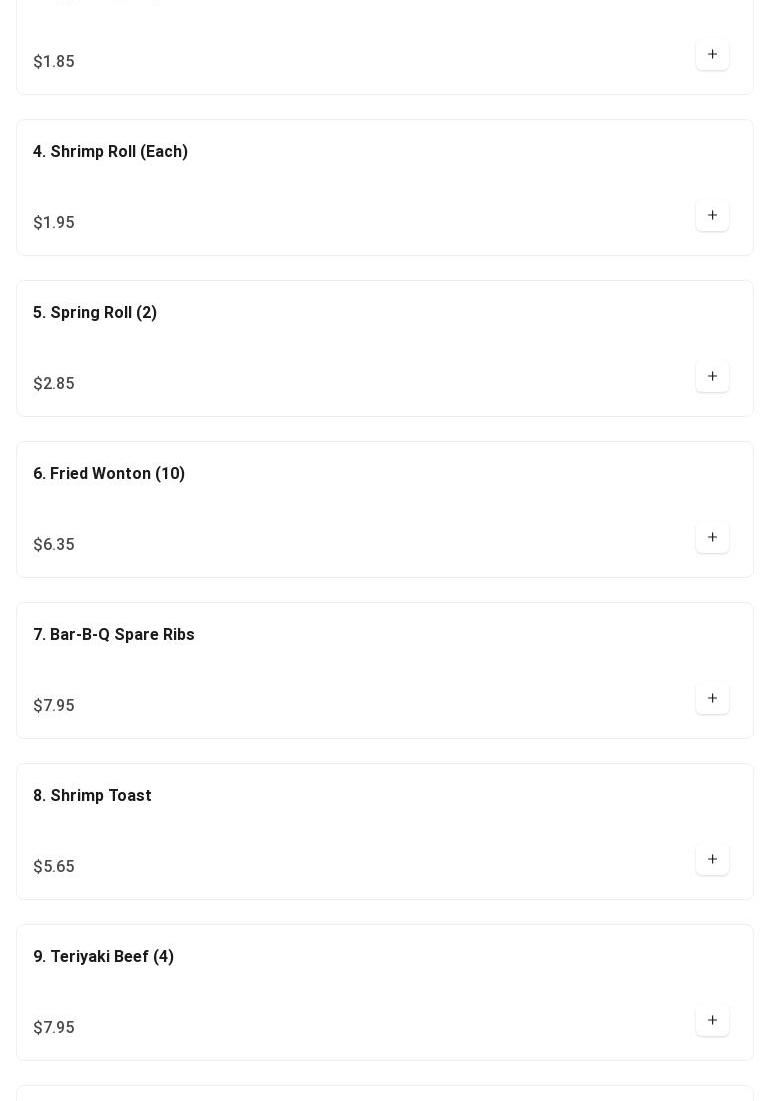Viewport: 770px width, 1101px height.
Task: Add Bar-B-Q Spare Ribs to the order
Action: [x=712, y=699]
